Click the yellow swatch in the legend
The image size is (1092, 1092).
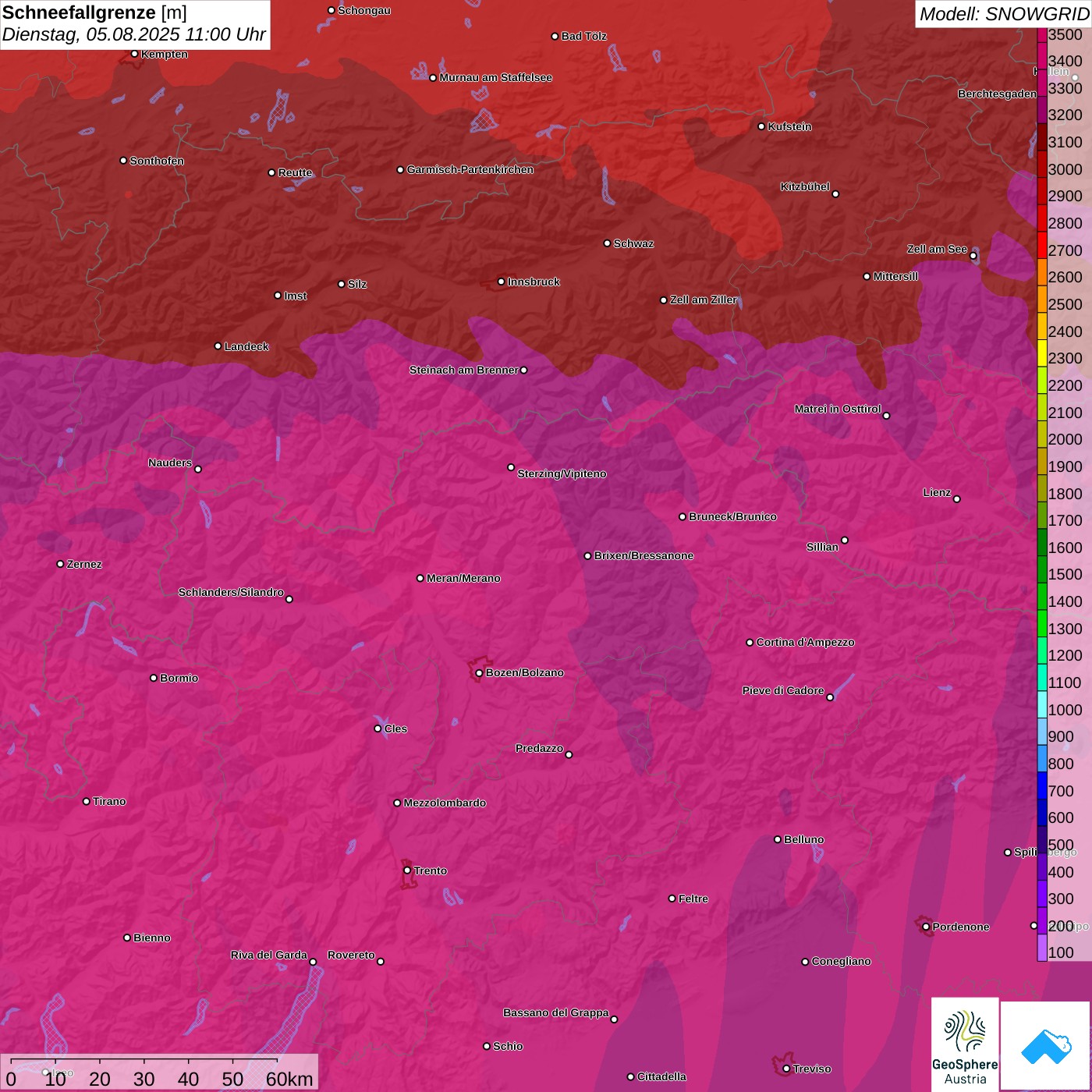tap(1042, 353)
